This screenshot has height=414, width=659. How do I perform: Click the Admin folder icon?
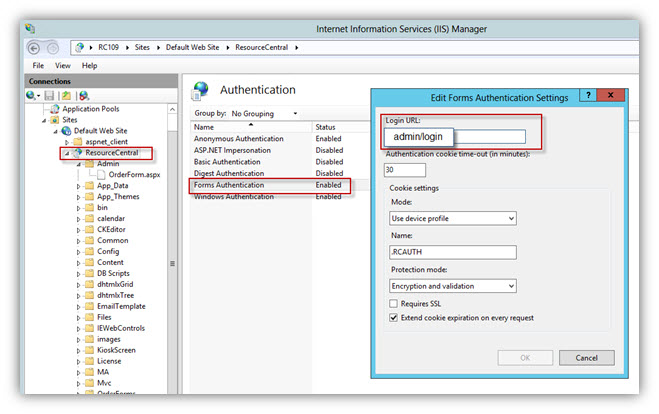[90, 163]
